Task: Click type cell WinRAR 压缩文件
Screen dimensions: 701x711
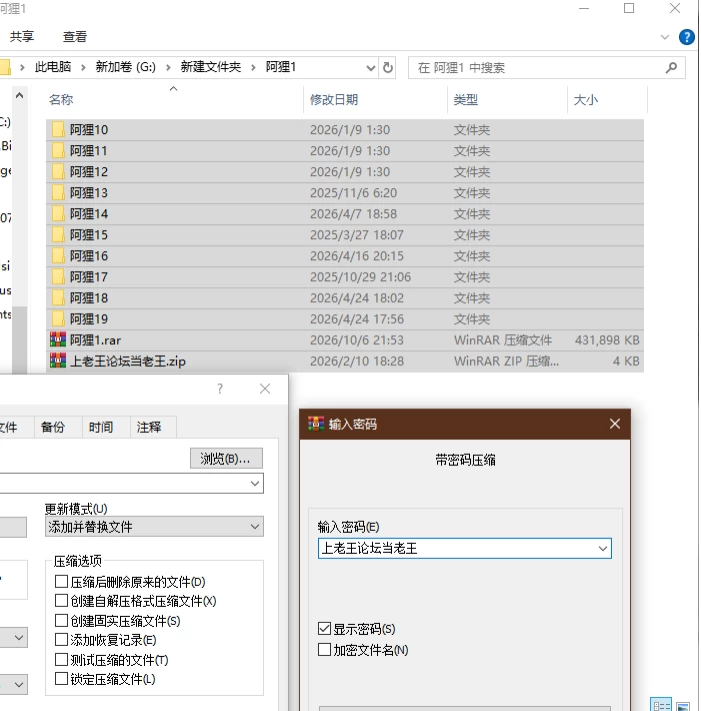Action: (x=503, y=340)
